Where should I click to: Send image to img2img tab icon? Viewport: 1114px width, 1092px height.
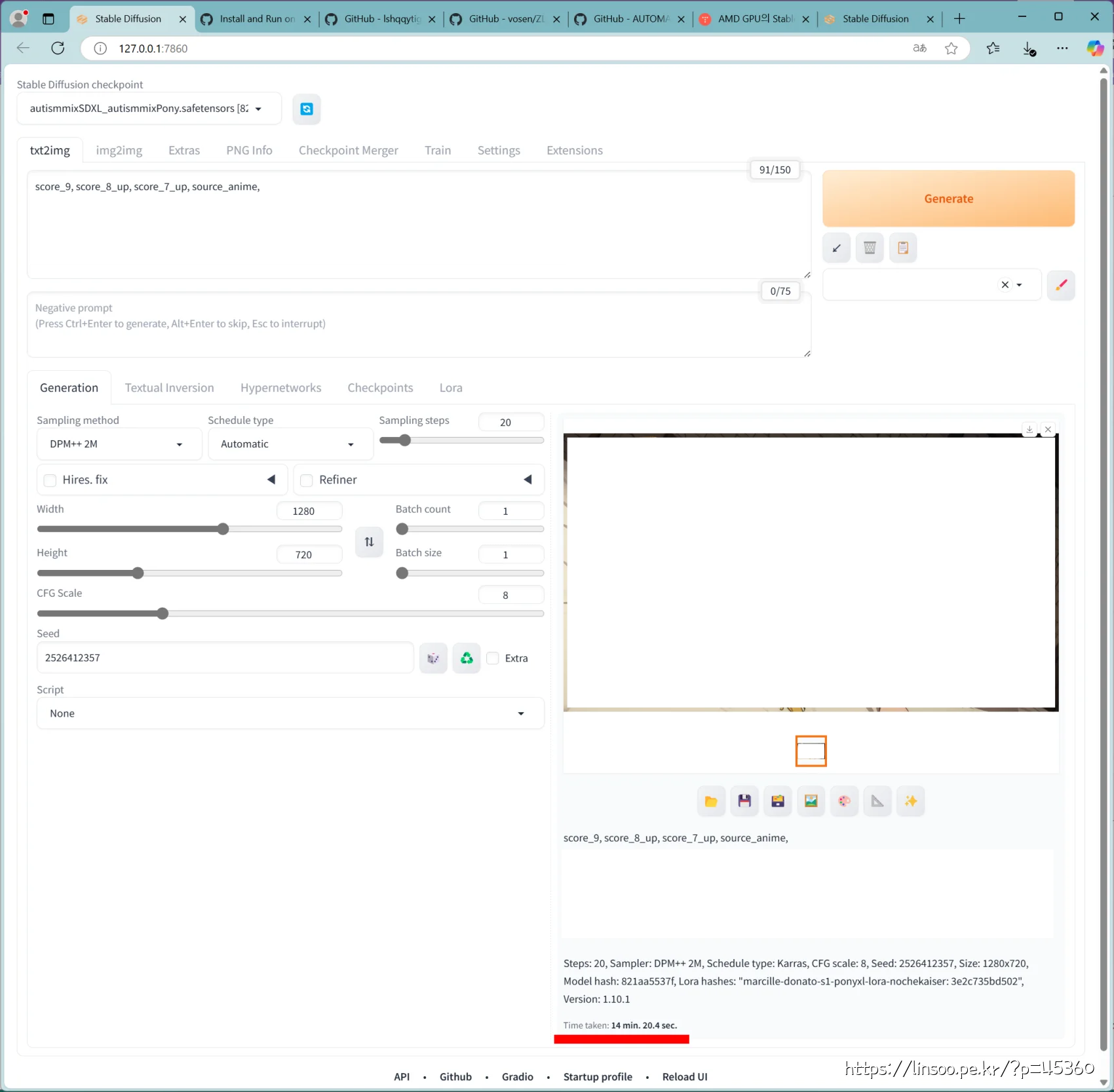pos(811,801)
